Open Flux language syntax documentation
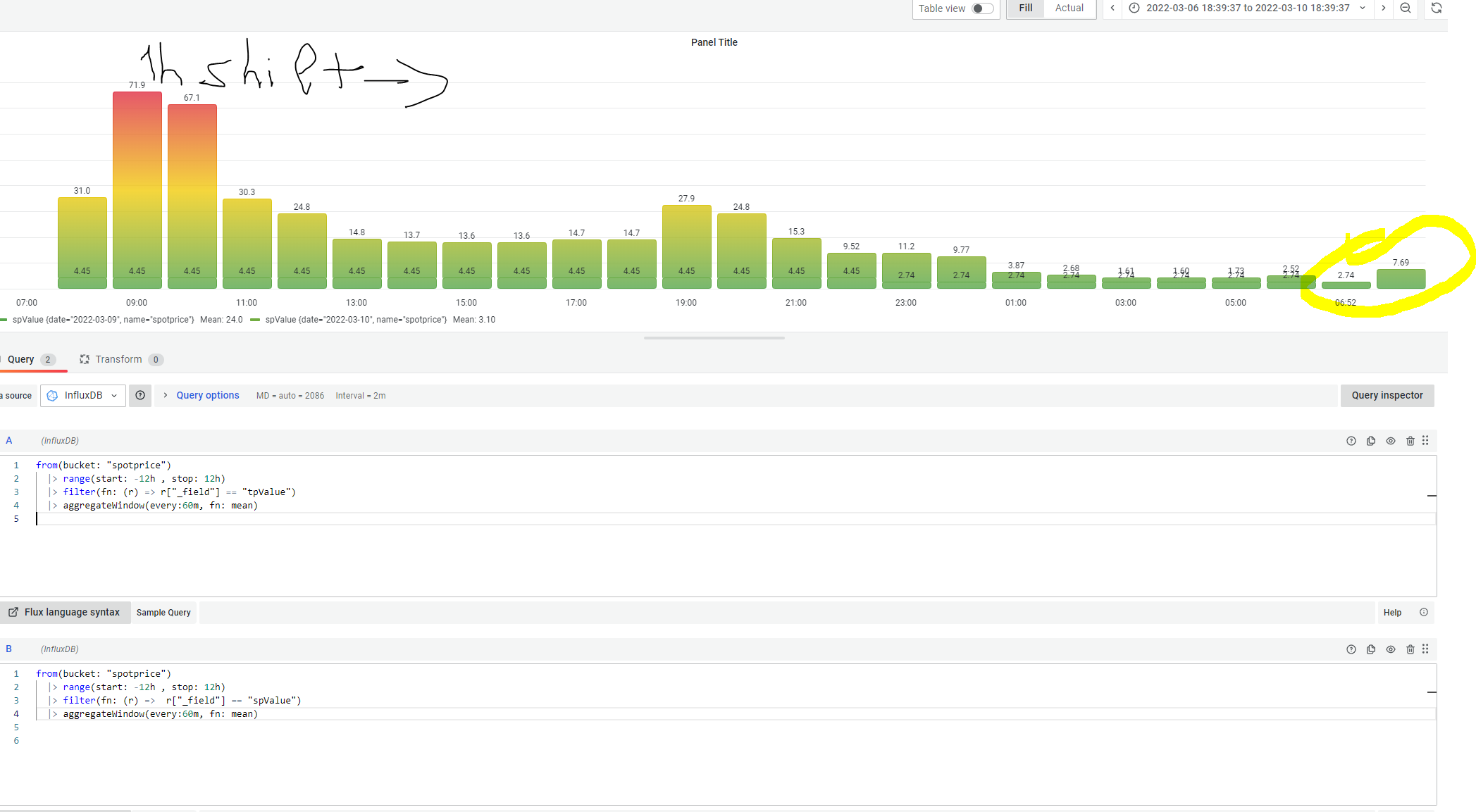This screenshot has height=812, width=1476. tap(66, 612)
